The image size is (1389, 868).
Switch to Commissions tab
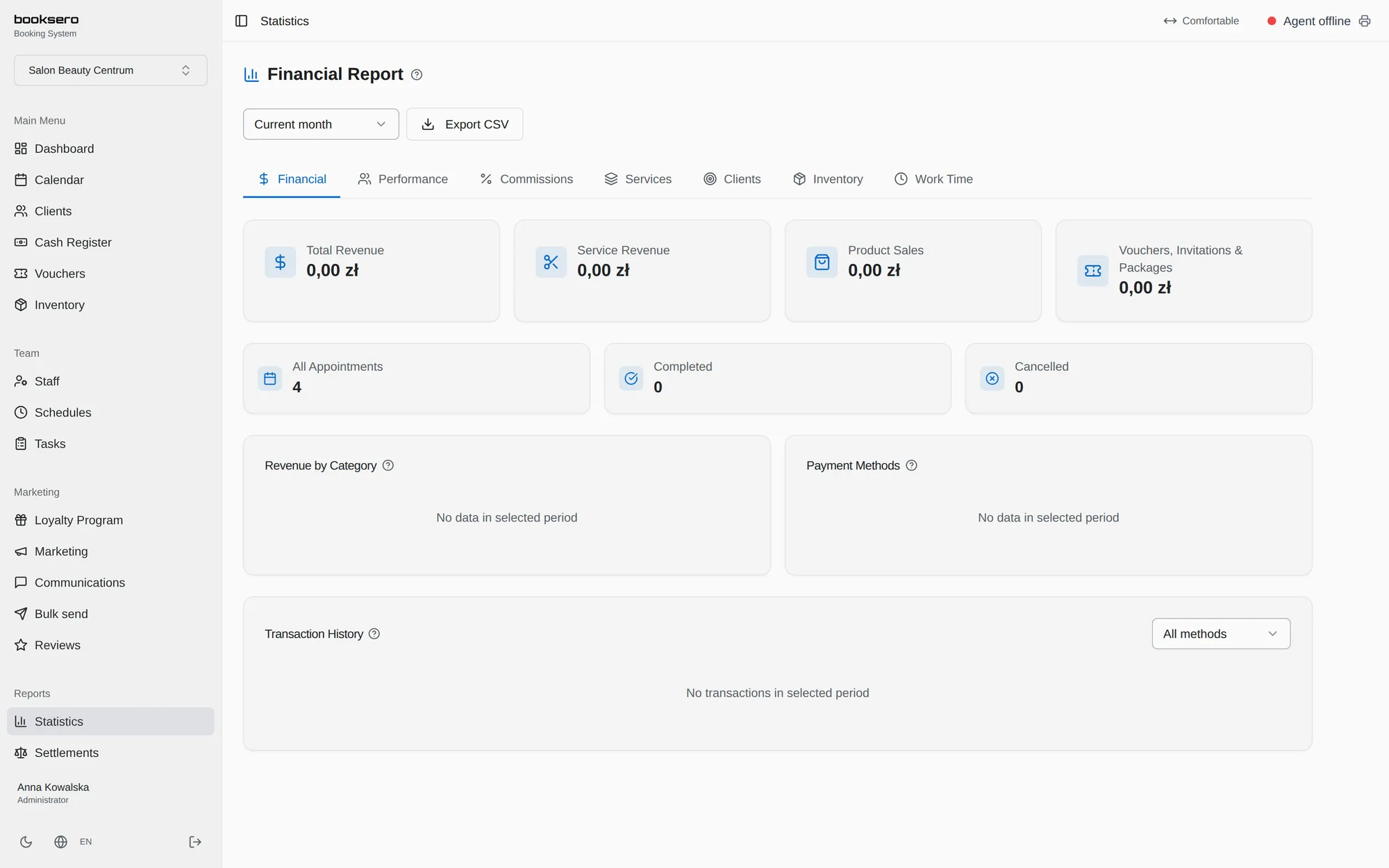526,179
